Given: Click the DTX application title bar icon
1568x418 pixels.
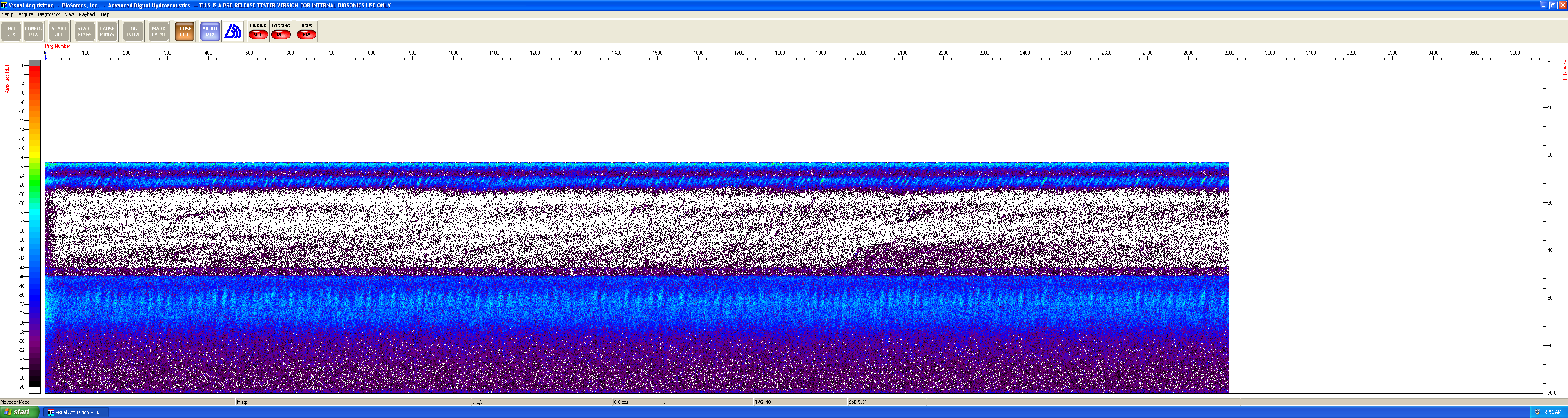Looking at the screenshot, I should click(x=4, y=5).
